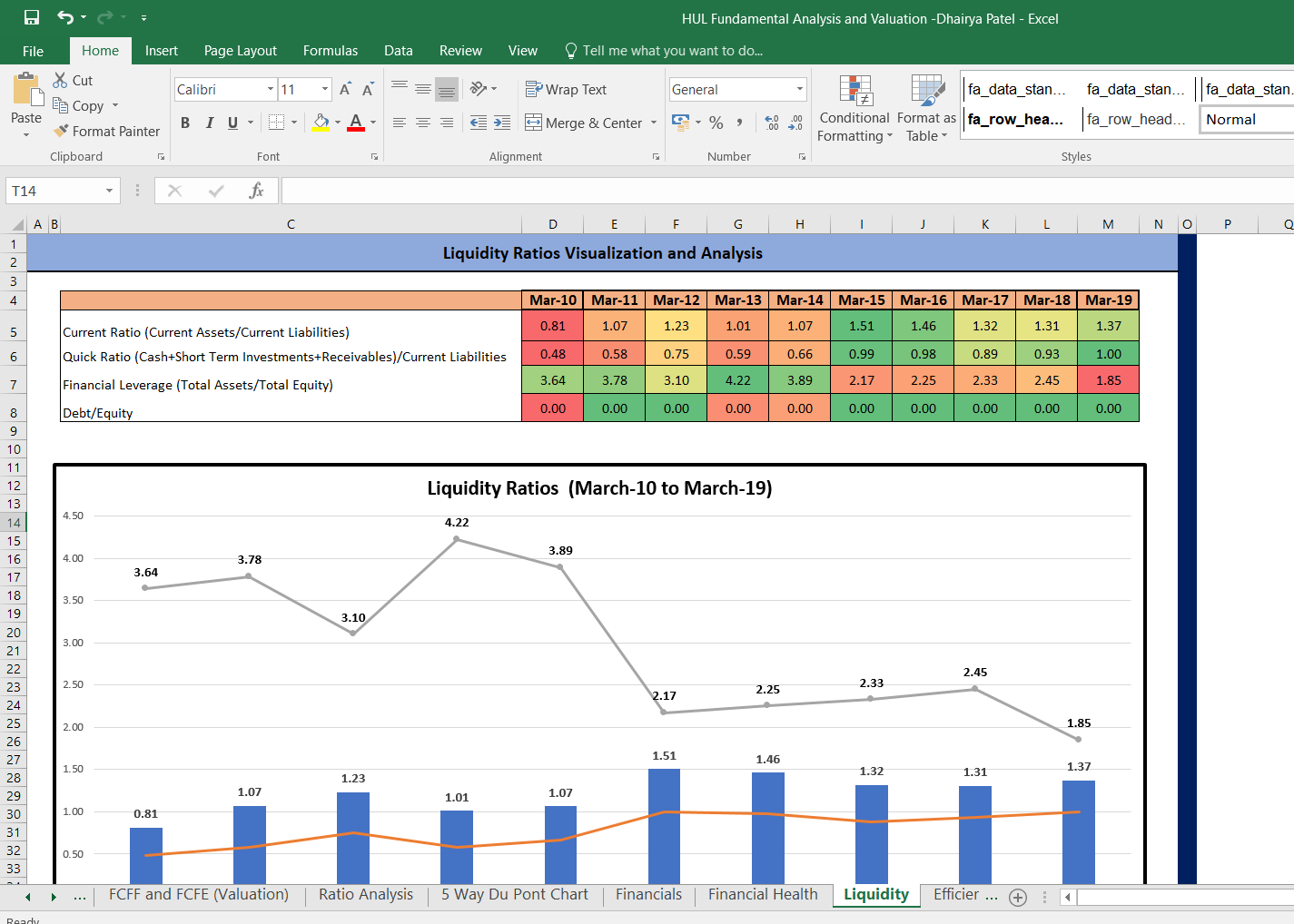
Task: Switch to the Insert ribbon tab
Action: click(x=162, y=51)
